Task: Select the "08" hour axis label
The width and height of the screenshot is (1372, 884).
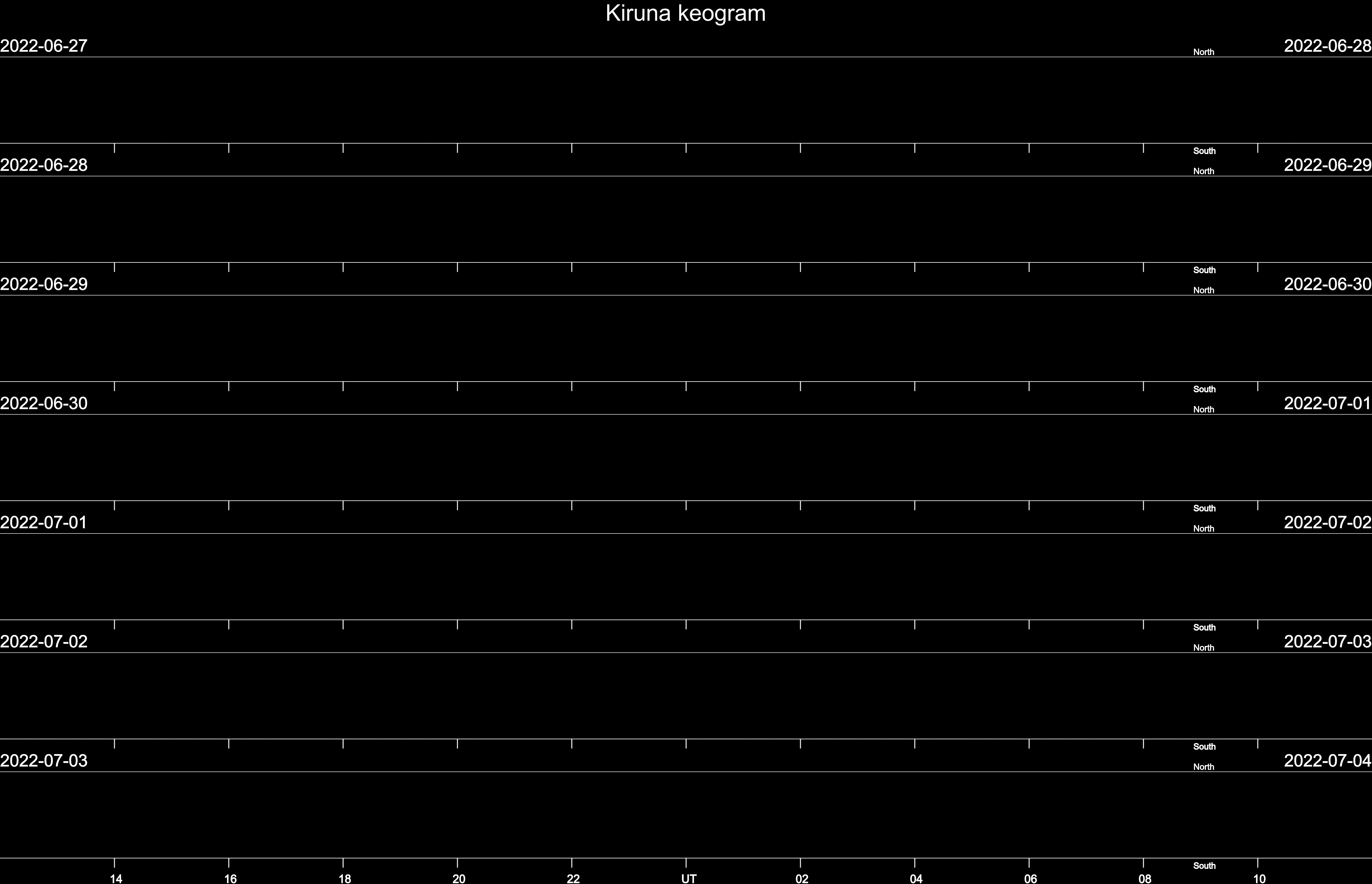Action: tap(1144, 878)
